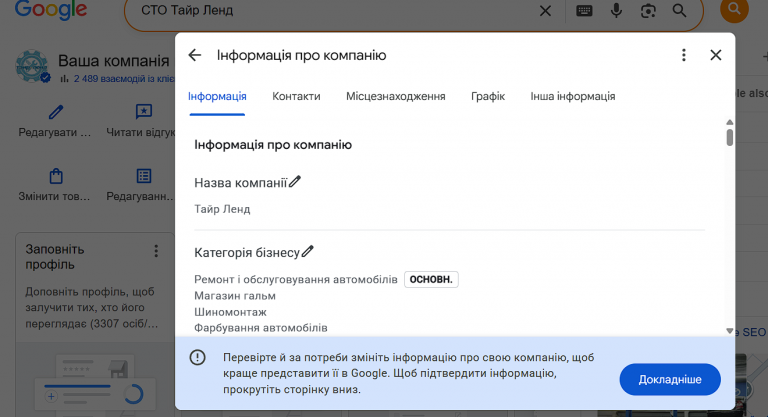Open the Інша інформація tab

pos(573,97)
